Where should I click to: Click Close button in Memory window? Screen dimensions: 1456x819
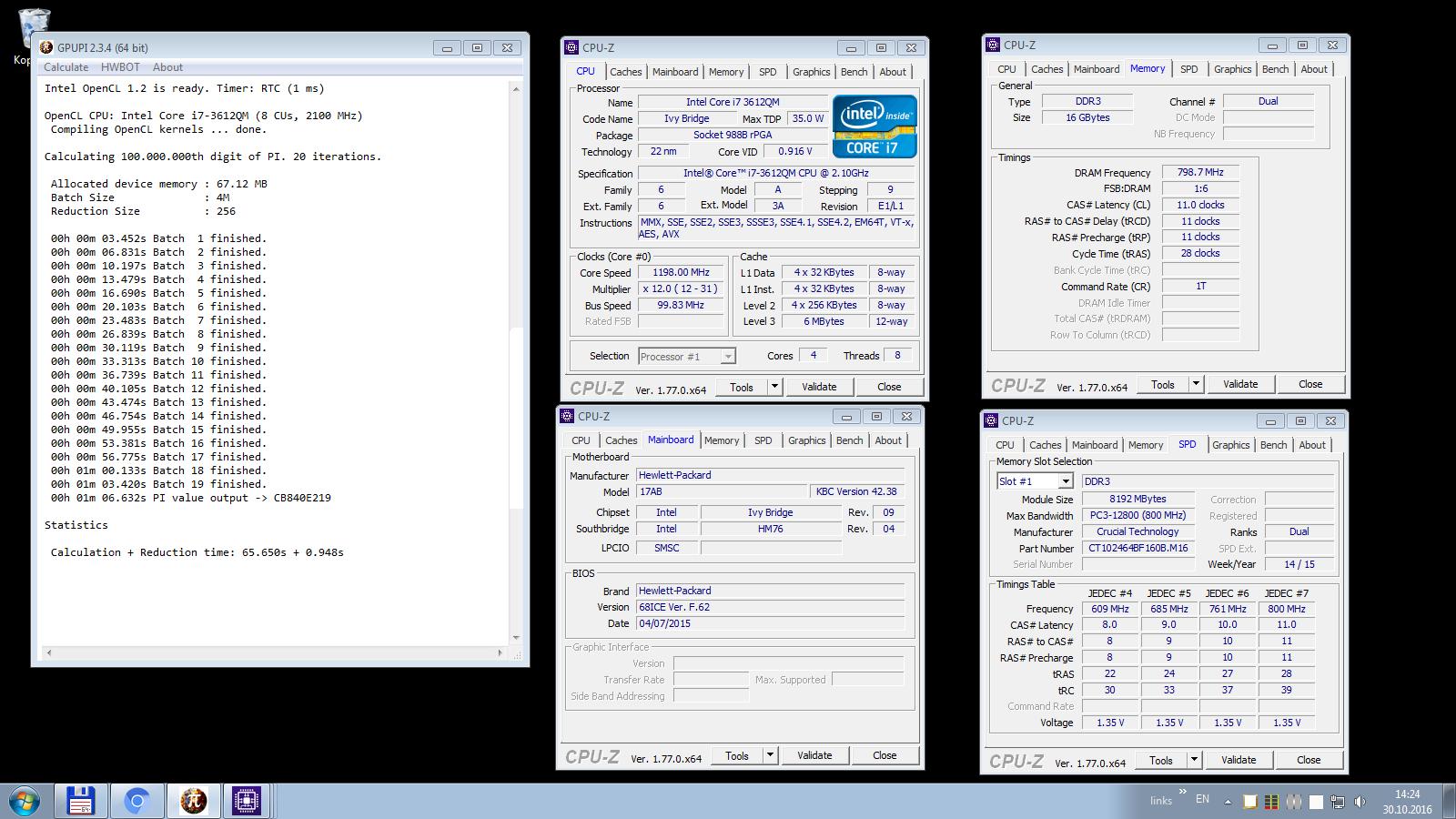coord(1310,384)
